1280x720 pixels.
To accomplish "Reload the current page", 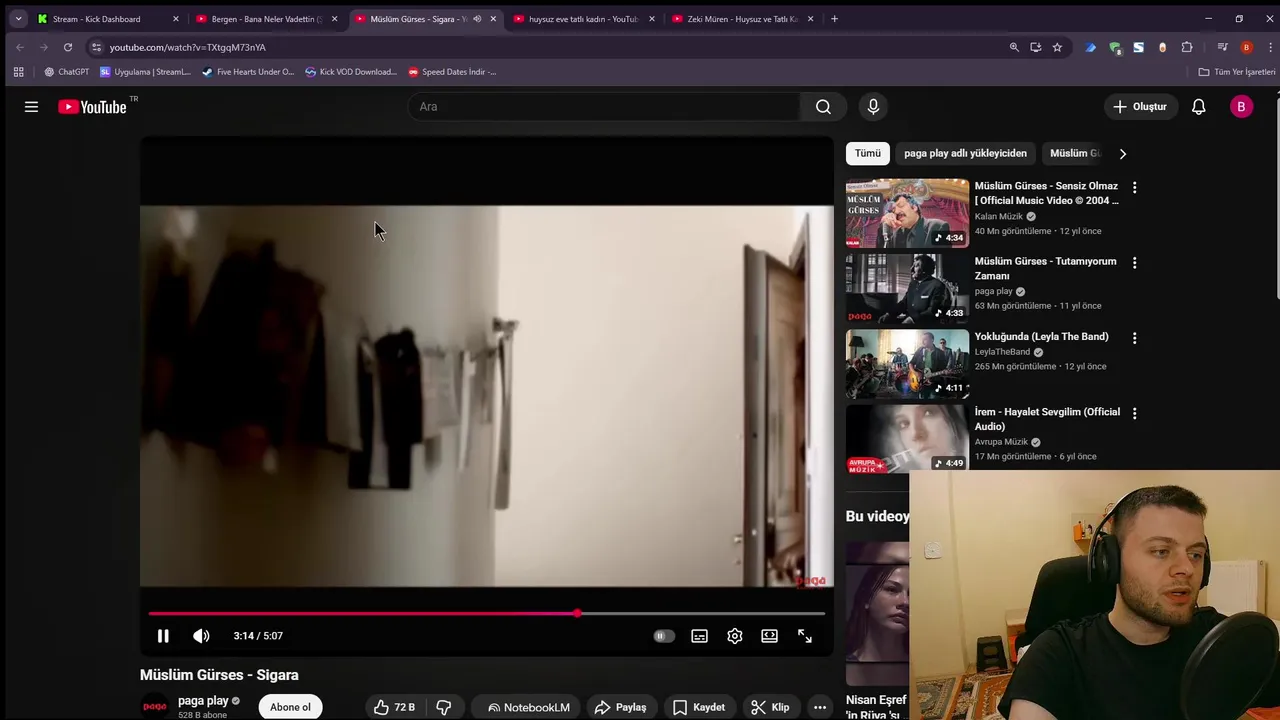I will coord(68,47).
